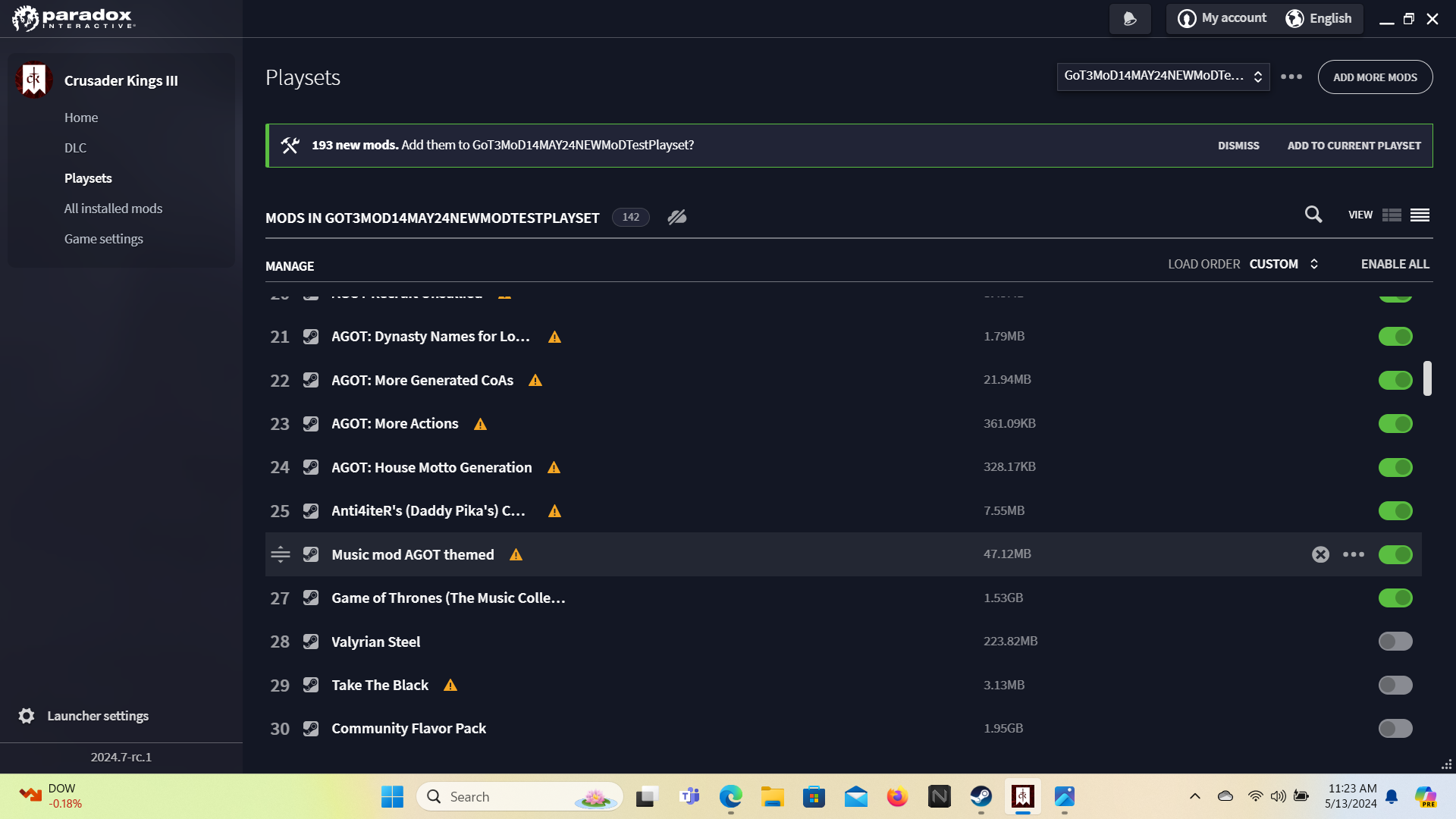Click warning icon next to AGOT: More Generated CoAs
1456x819 pixels.
[535, 381]
